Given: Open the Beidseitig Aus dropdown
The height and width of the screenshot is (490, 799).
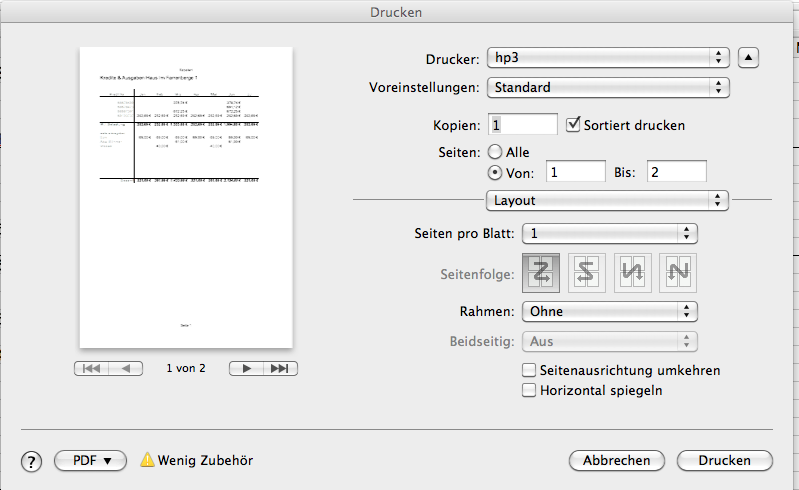Looking at the screenshot, I should click(610, 341).
